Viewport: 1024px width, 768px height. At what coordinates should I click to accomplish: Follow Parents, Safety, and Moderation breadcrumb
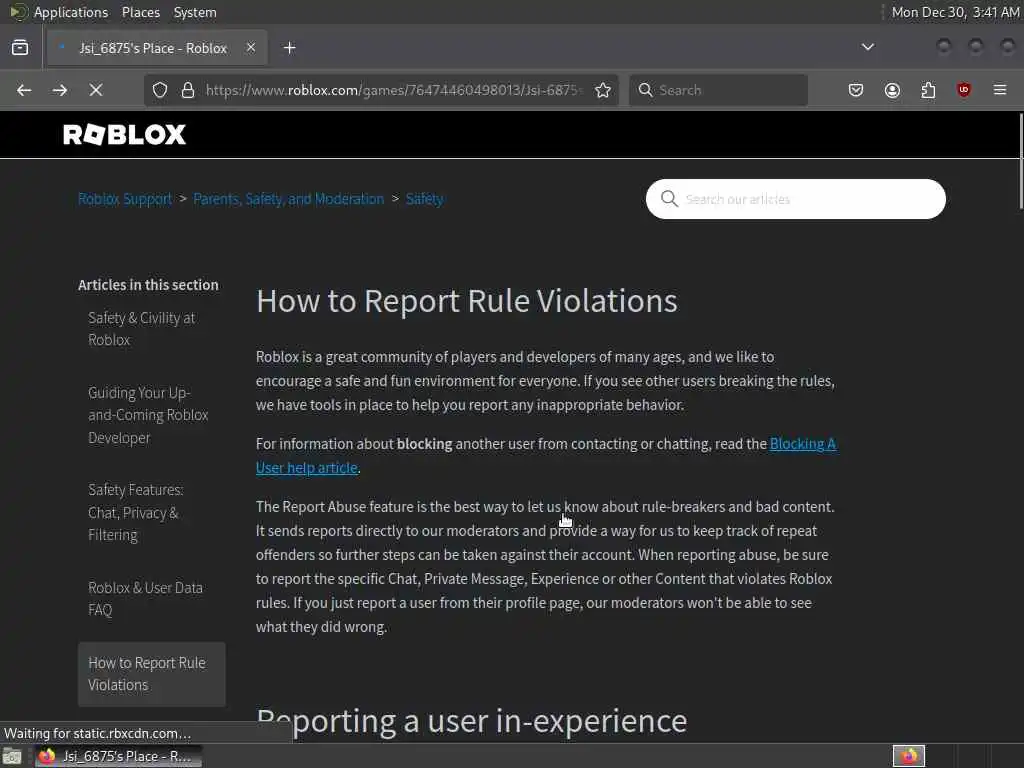point(289,199)
